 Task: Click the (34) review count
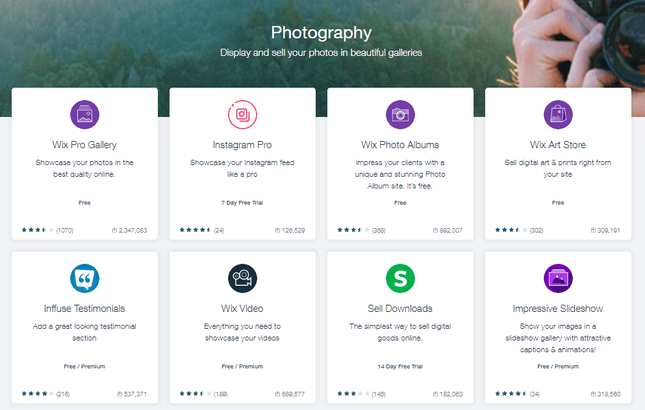click(535, 394)
